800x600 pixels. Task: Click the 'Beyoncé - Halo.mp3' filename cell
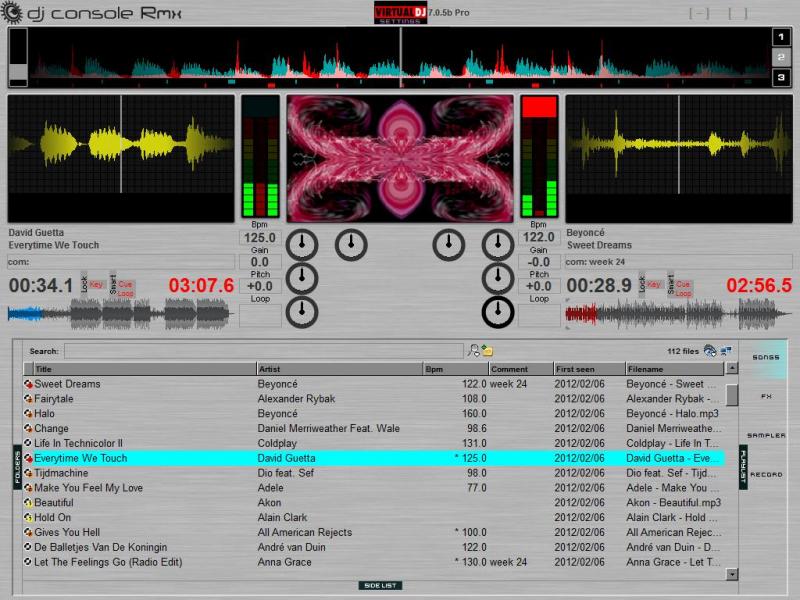click(672, 413)
